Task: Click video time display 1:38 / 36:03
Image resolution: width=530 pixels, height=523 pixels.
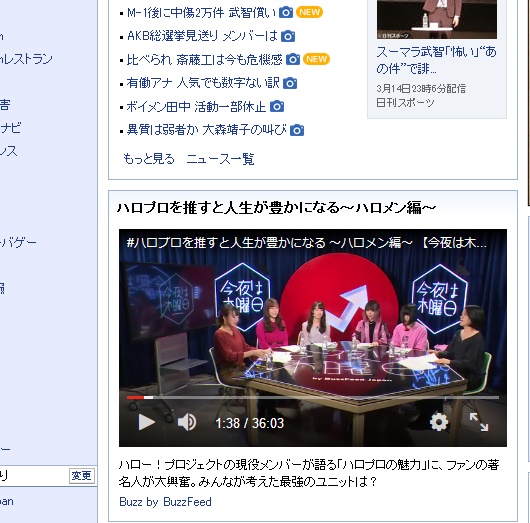Action: [249, 423]
